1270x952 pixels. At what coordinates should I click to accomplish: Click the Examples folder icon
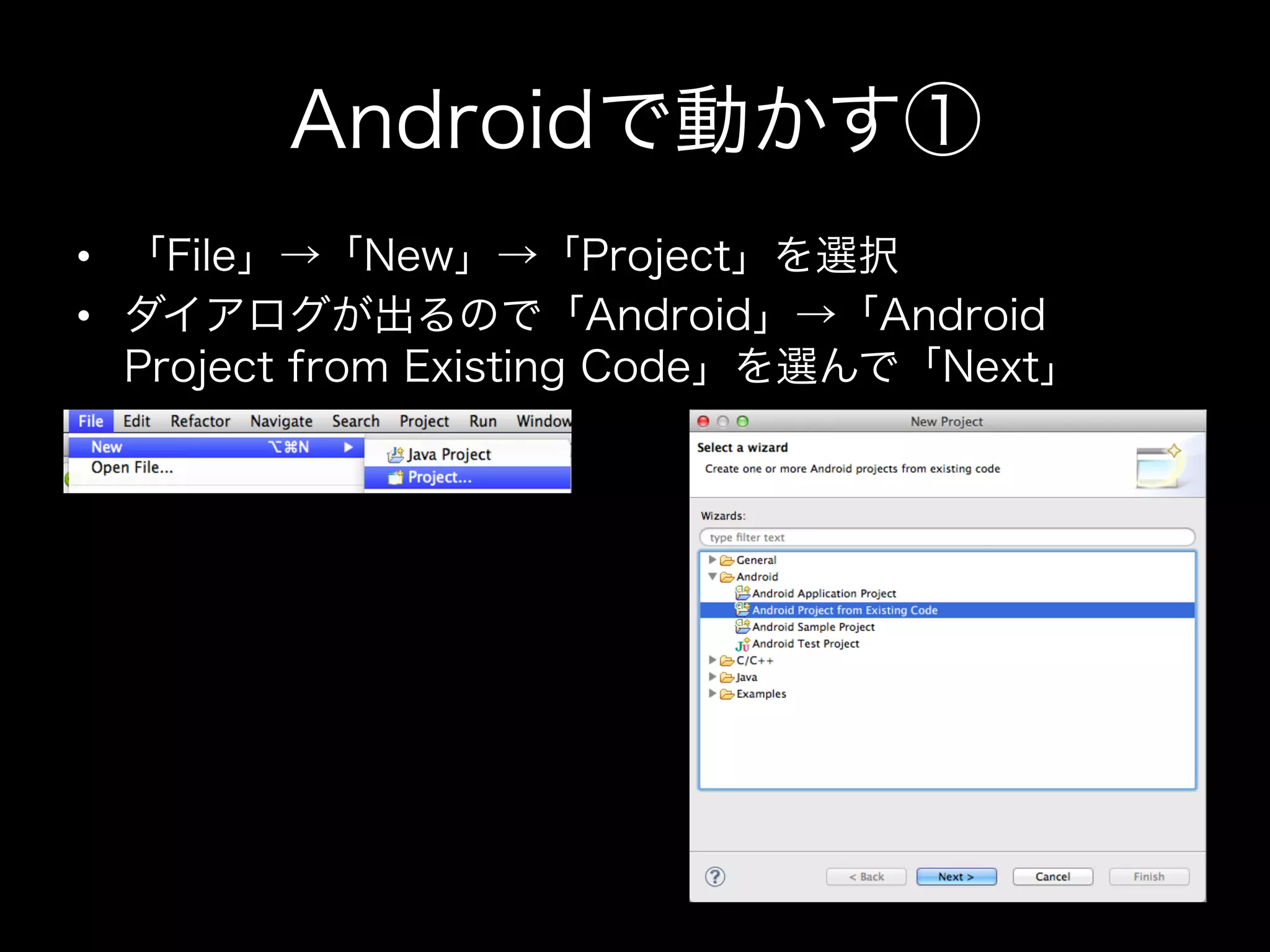[727, 694]
